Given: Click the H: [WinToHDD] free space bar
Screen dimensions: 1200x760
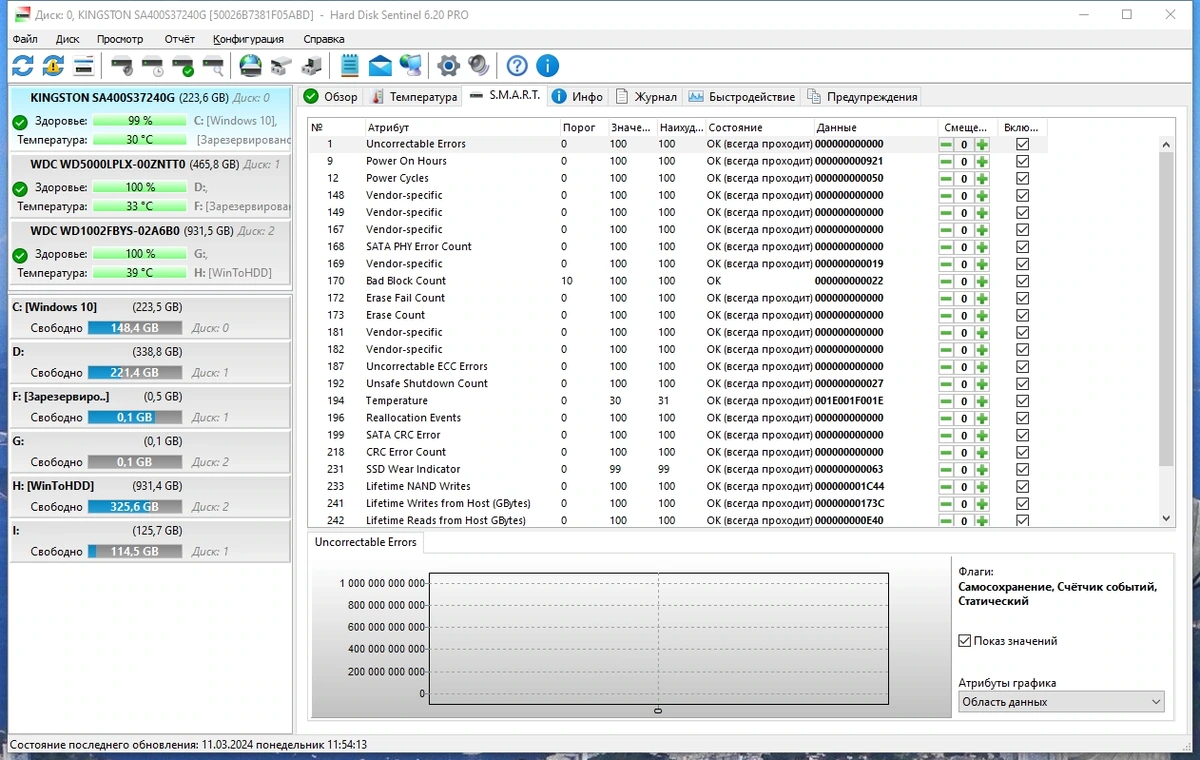Looking at the screenshot, I should tap(135, 507).
